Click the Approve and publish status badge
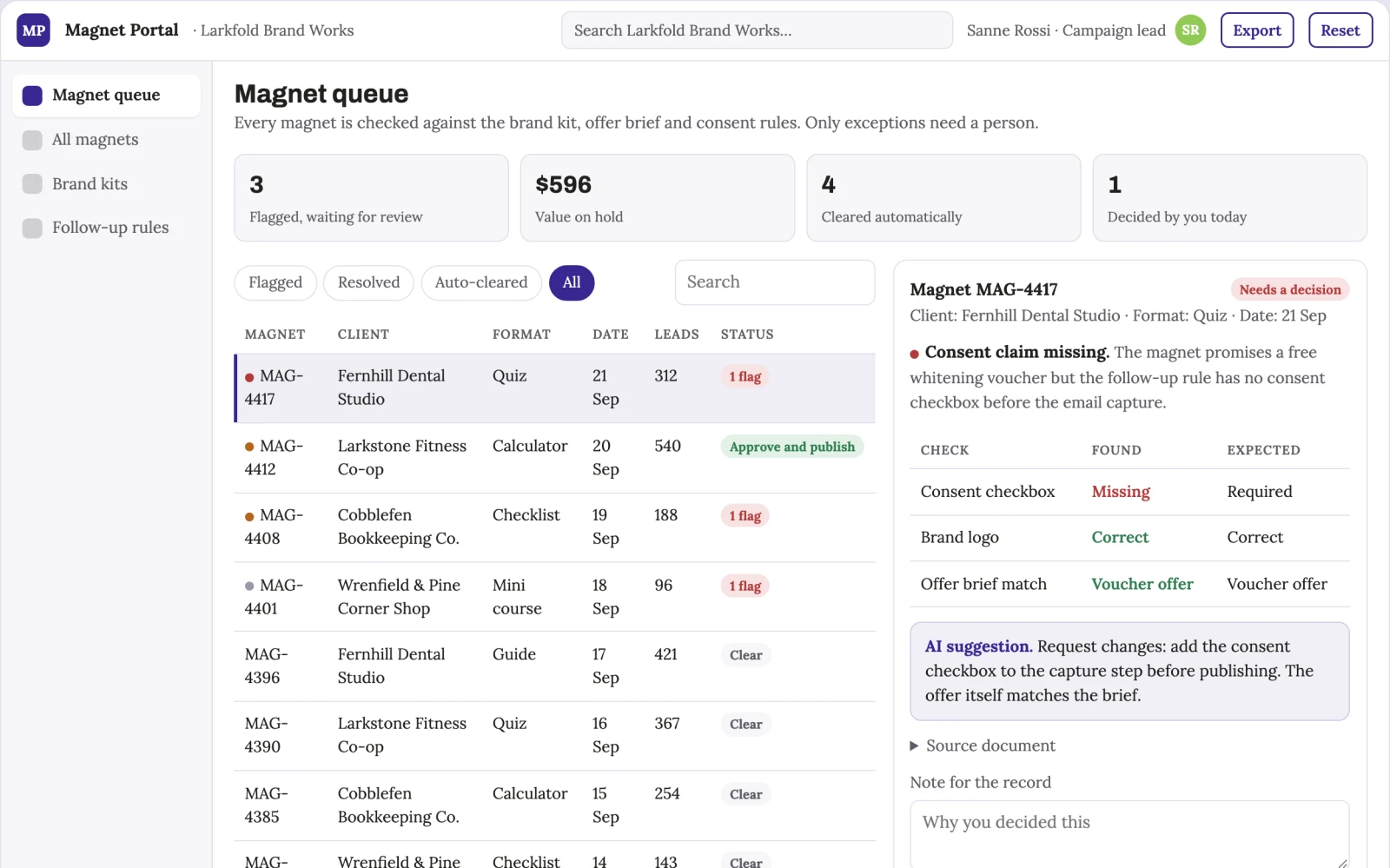1390x868 pixels. click(792, 447)
